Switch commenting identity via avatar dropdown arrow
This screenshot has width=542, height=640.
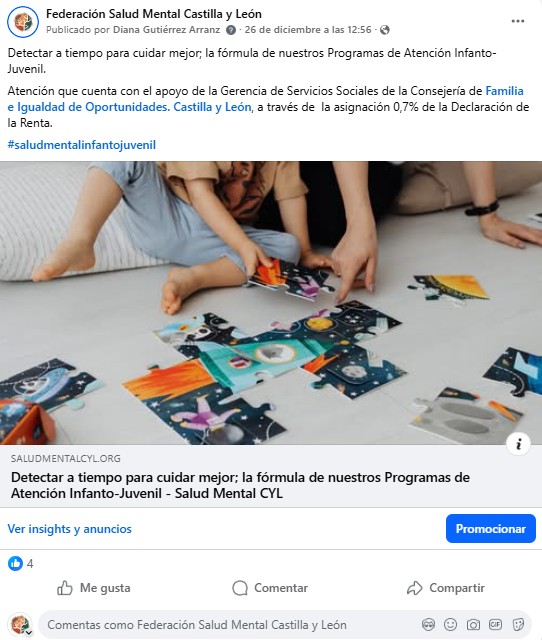pyautogui.click(x=29, y=633)
